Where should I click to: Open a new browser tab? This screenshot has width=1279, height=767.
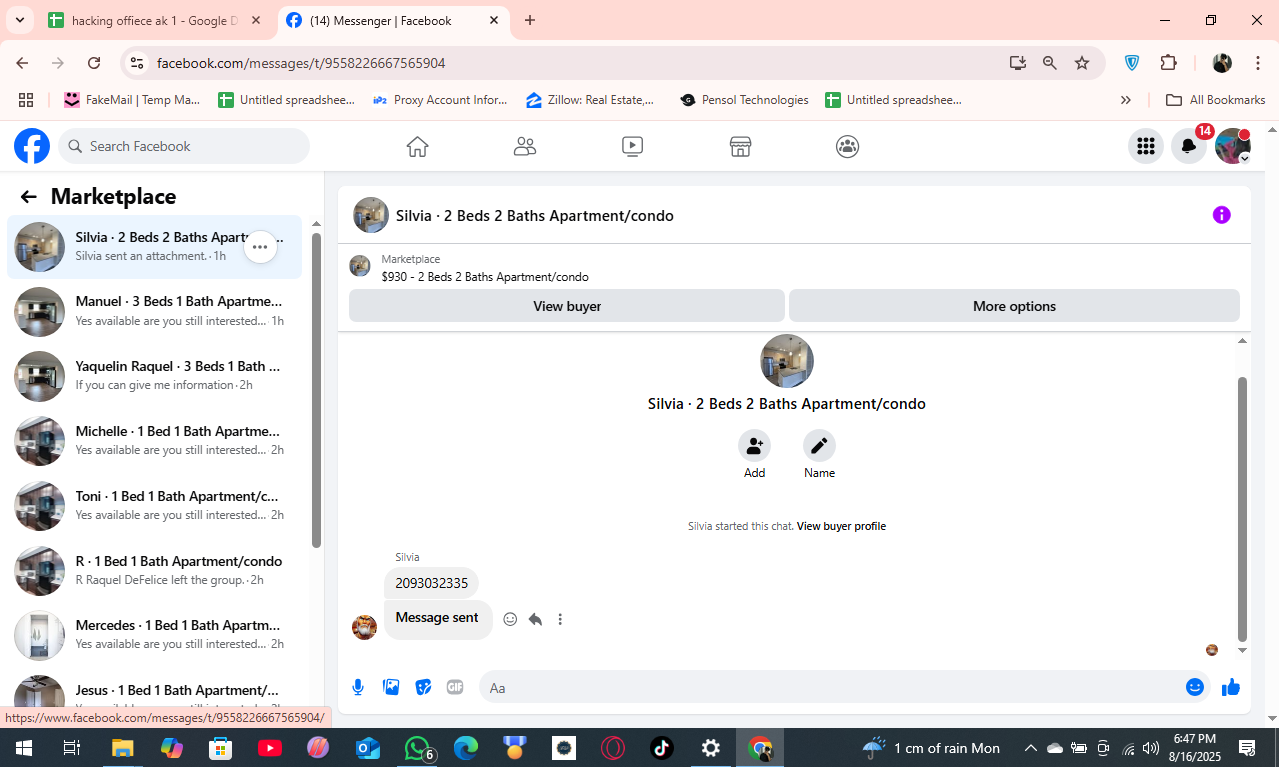pyautogui.click(x=530, y=20)
